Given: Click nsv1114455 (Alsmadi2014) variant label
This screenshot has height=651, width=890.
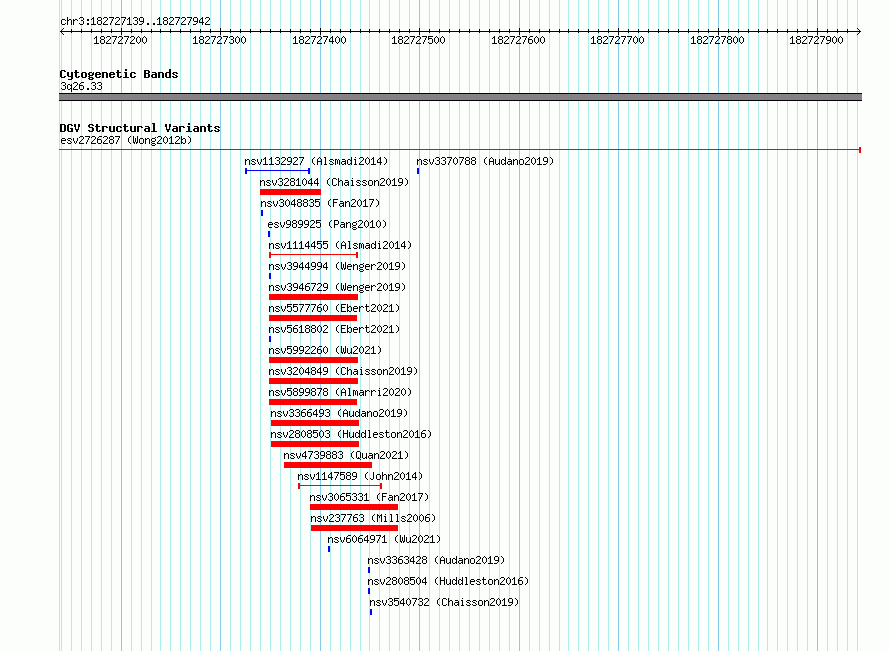Looking at the screenshot, I should [340, 245].
